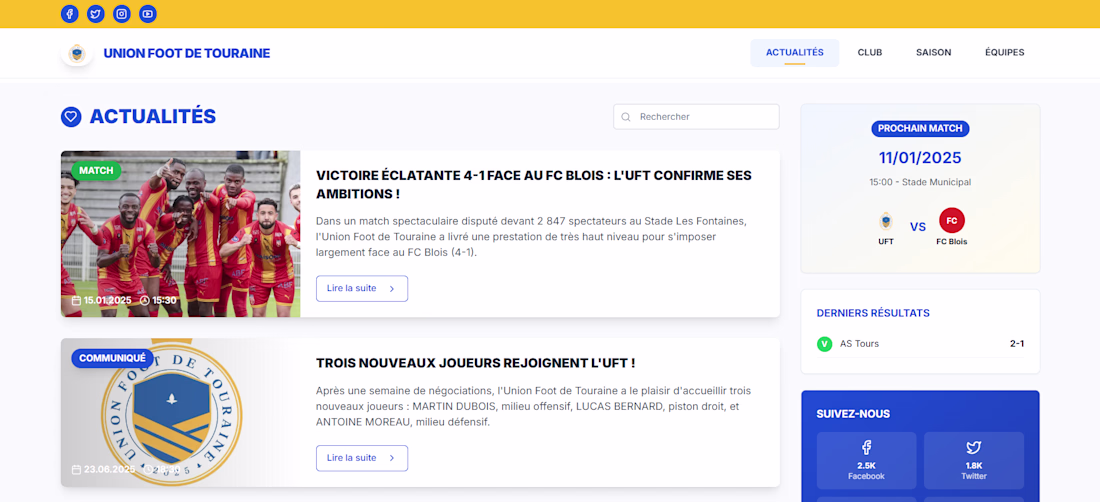Click the heart icon beside the Actualités heading
This screenshot has height=502, width=1100.
(x=71, y=117)
